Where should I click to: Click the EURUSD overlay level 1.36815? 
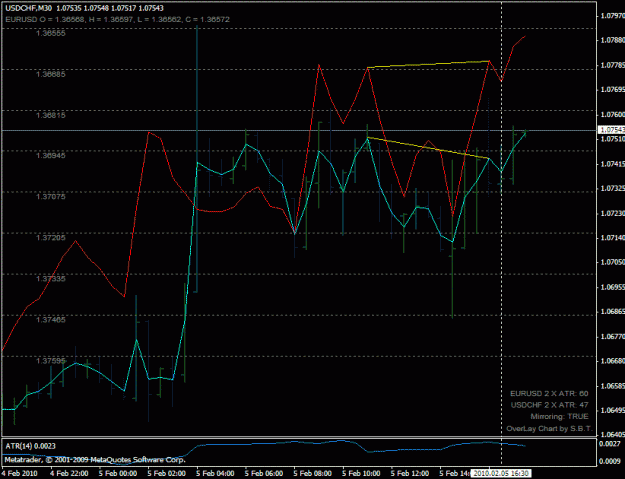click(51, 115)
